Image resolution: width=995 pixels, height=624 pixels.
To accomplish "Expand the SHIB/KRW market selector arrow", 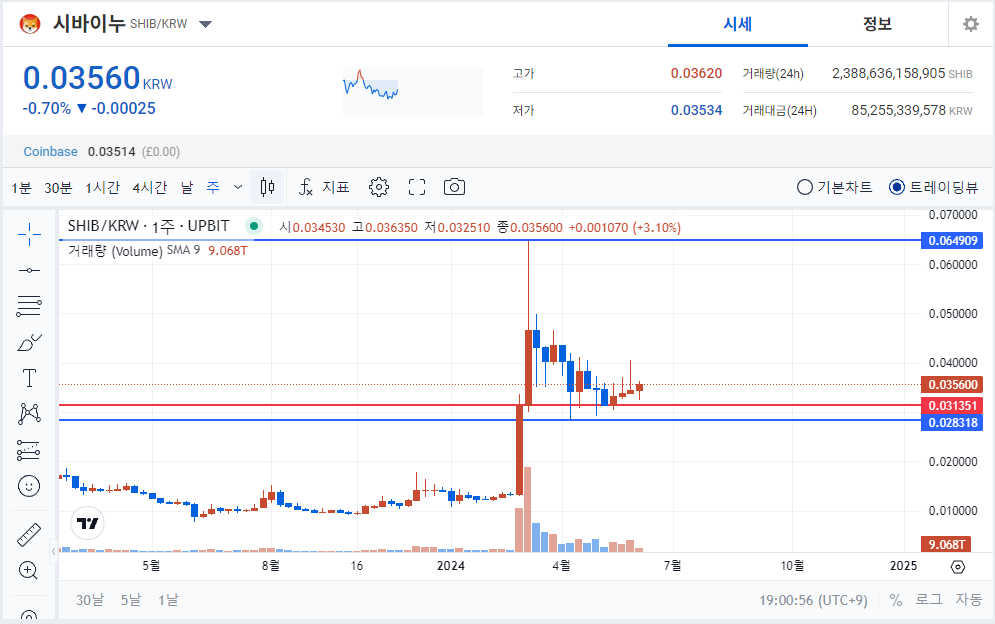I will (205, 25).
